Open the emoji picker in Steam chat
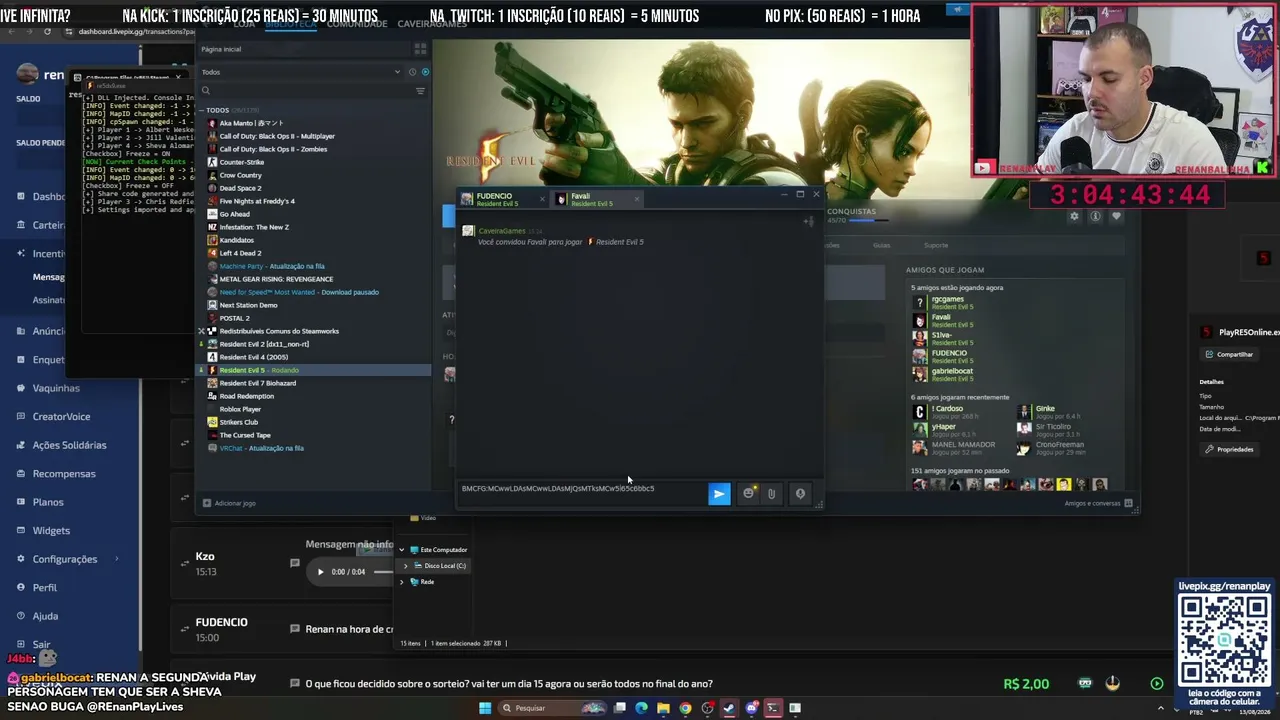The height and width of the screenshot is (720, 1280). point(748,493)
